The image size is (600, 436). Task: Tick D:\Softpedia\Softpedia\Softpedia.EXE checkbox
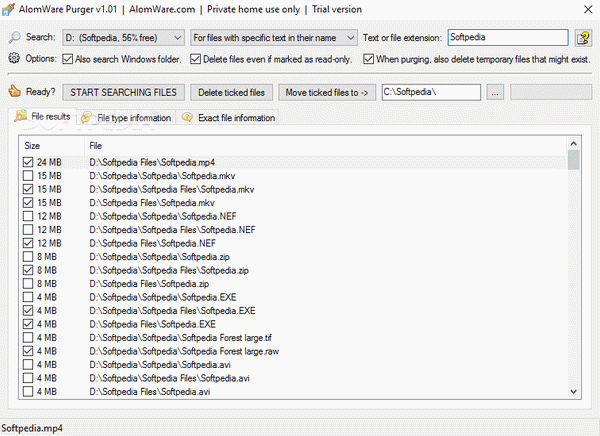pyautogui.click(x=28, y=297)
